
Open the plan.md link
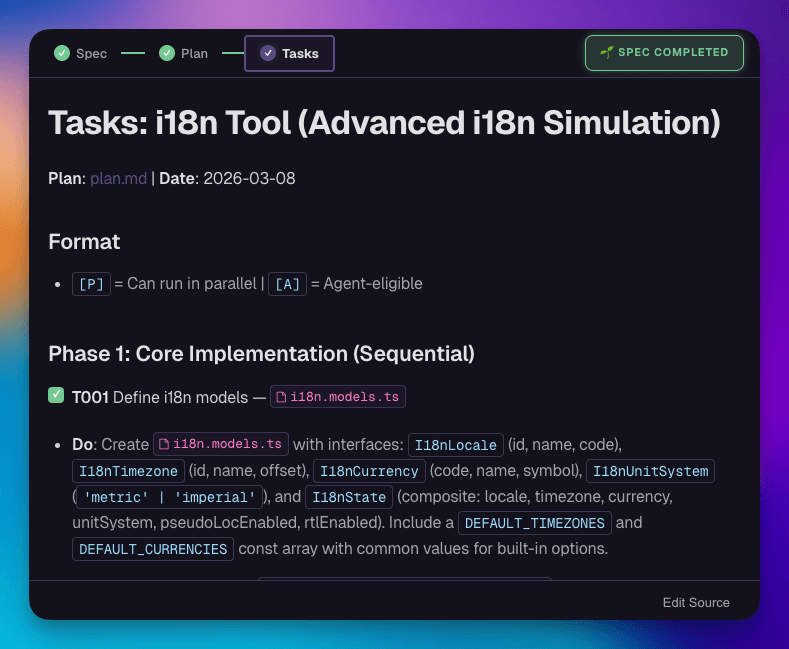click(118, 178)
